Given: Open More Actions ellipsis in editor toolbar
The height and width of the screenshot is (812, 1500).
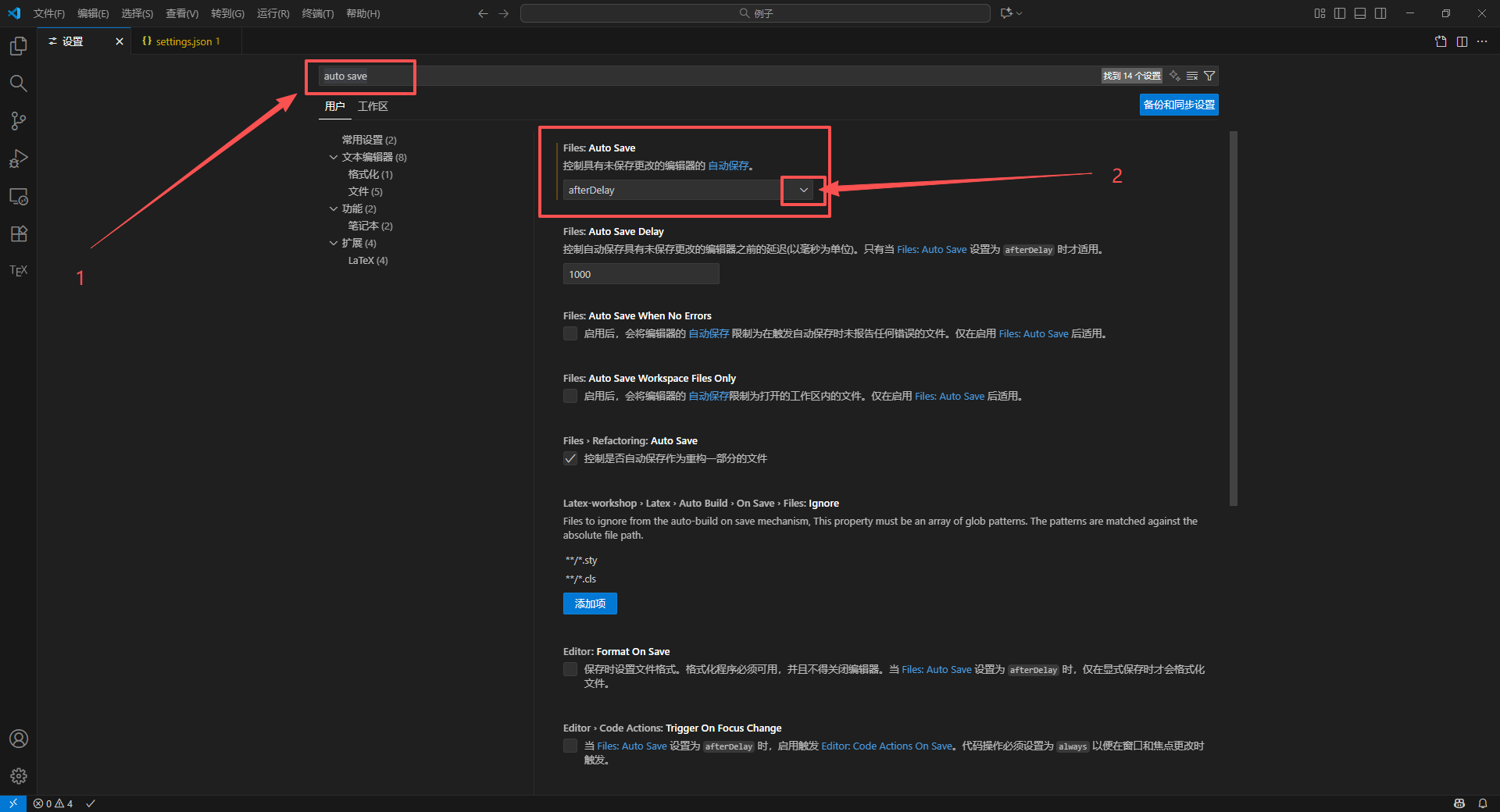Looking at the screenshot, I should pos(1482,41).
